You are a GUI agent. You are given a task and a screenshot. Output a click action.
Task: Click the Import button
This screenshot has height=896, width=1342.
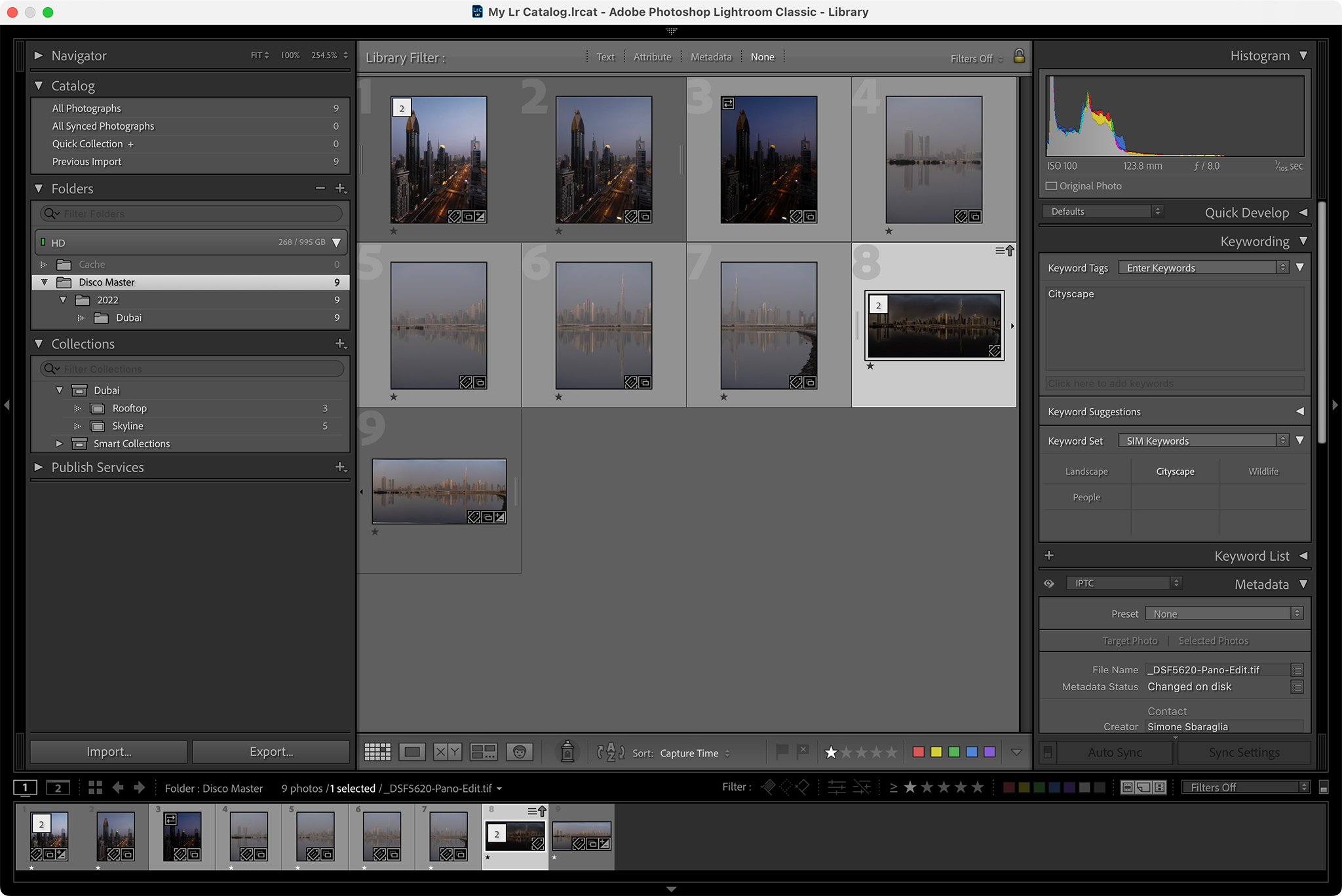pos(109,752)
